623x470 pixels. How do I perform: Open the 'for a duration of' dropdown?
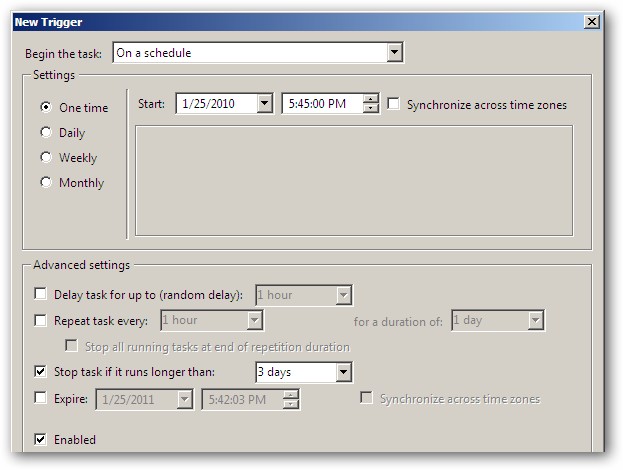[536, 320]
